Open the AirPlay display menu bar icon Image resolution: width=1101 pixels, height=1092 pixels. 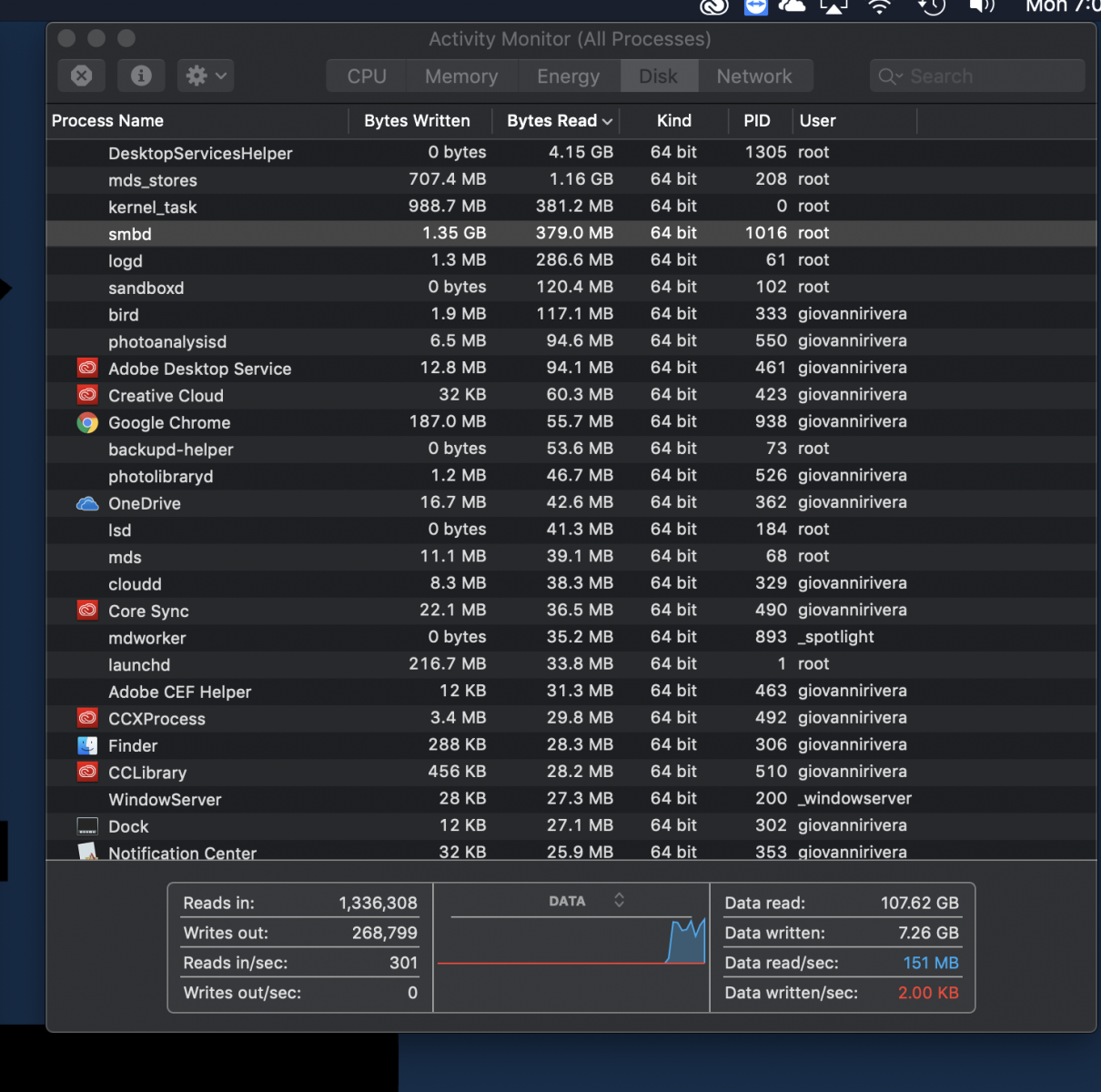(834, 6)
